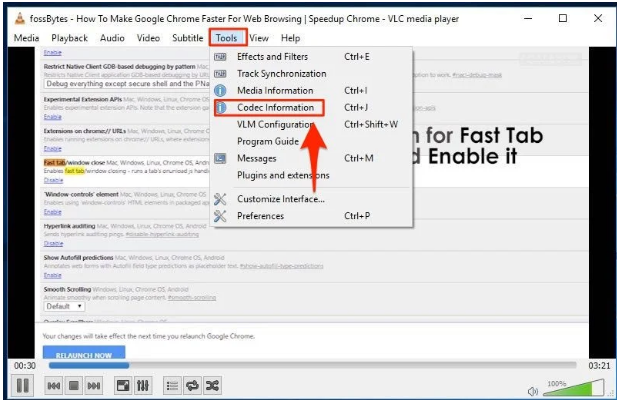Open the Video menu
The height and width of the screenshot is (400, 617).
pyautogui.click(x=148, y=38)
